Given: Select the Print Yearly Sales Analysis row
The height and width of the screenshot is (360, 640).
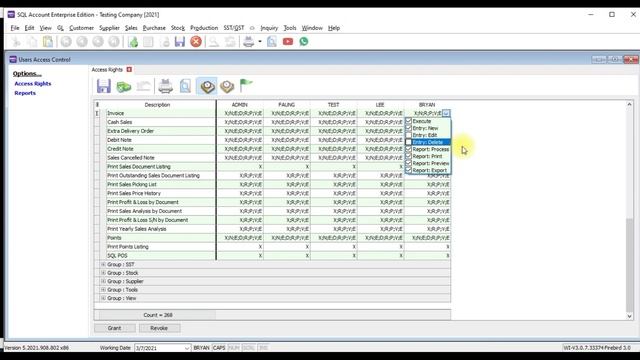Looking at the screenshot, I should [160, 229].
